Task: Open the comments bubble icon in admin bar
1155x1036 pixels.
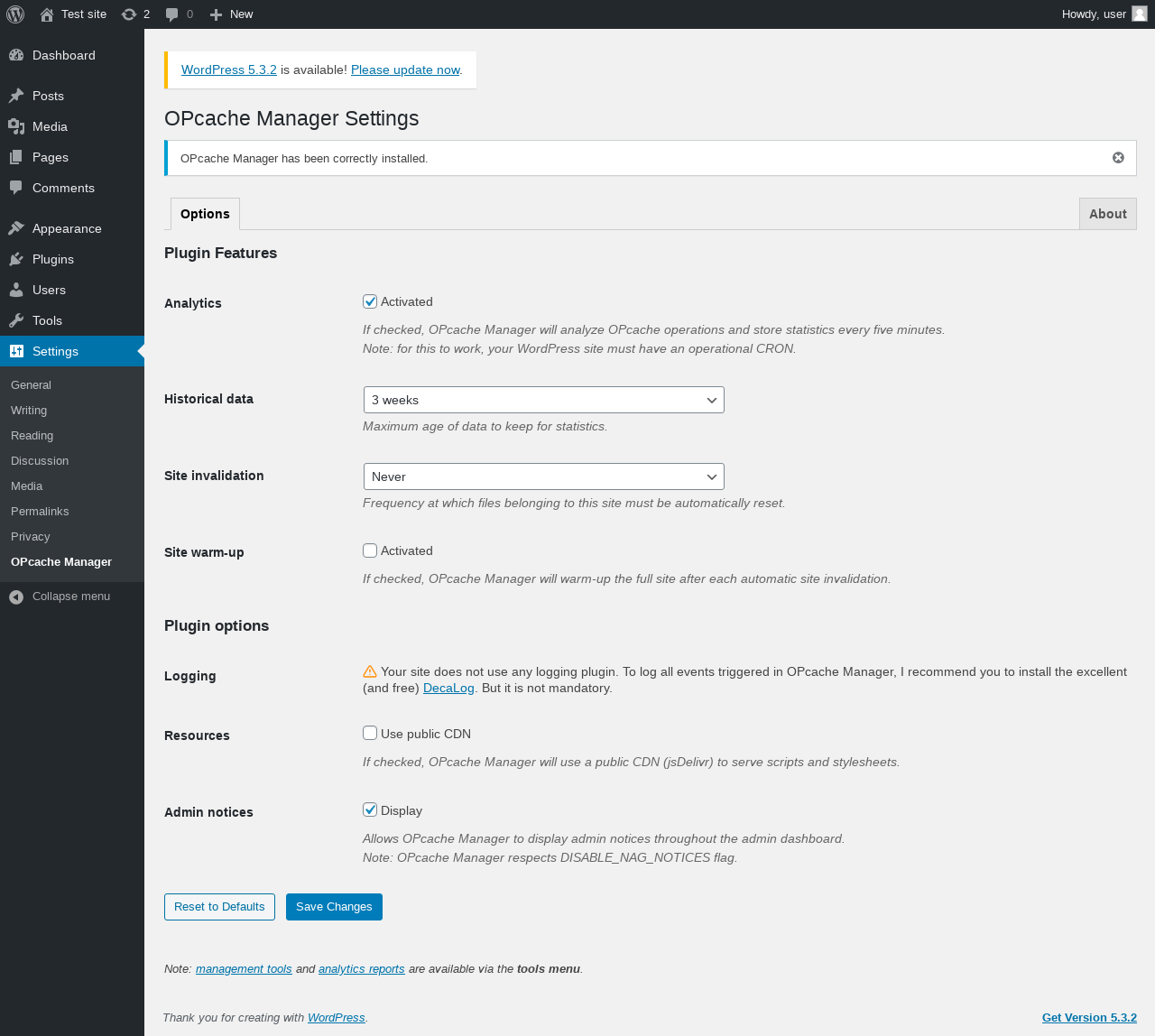Action: point(172,14)
